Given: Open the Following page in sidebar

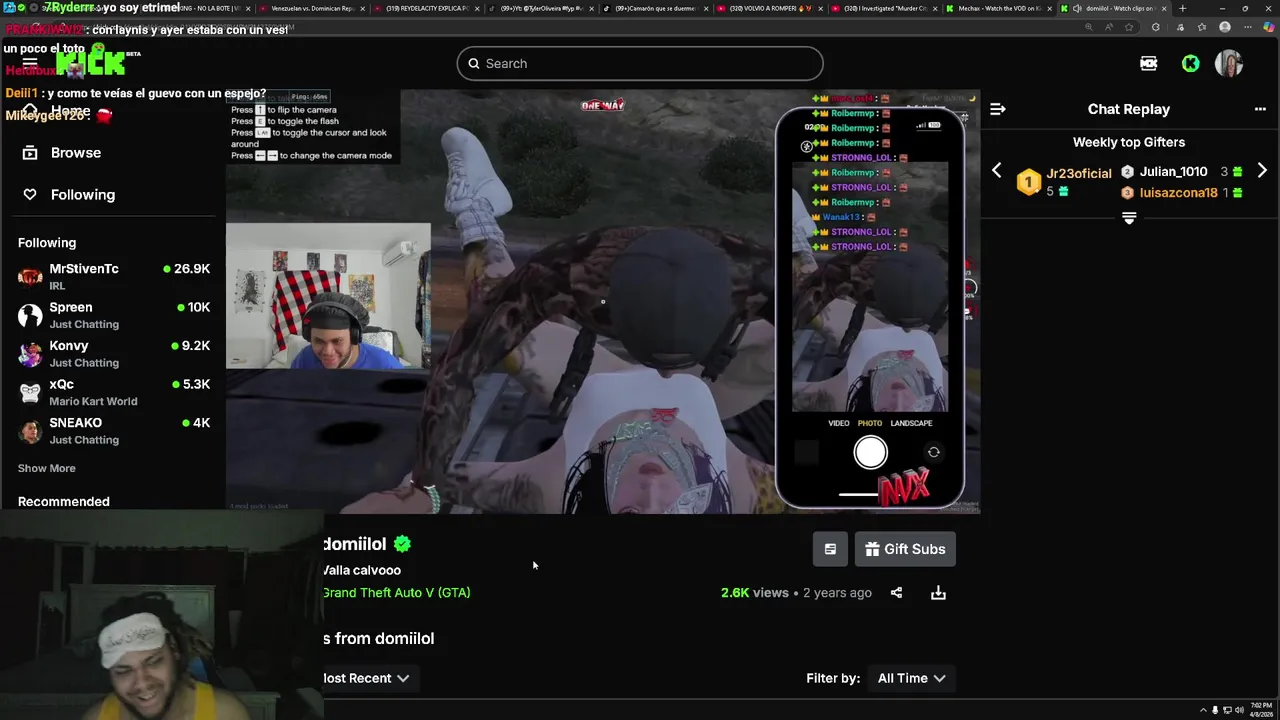Looking at the screenshot, I should tap(82, 195).
